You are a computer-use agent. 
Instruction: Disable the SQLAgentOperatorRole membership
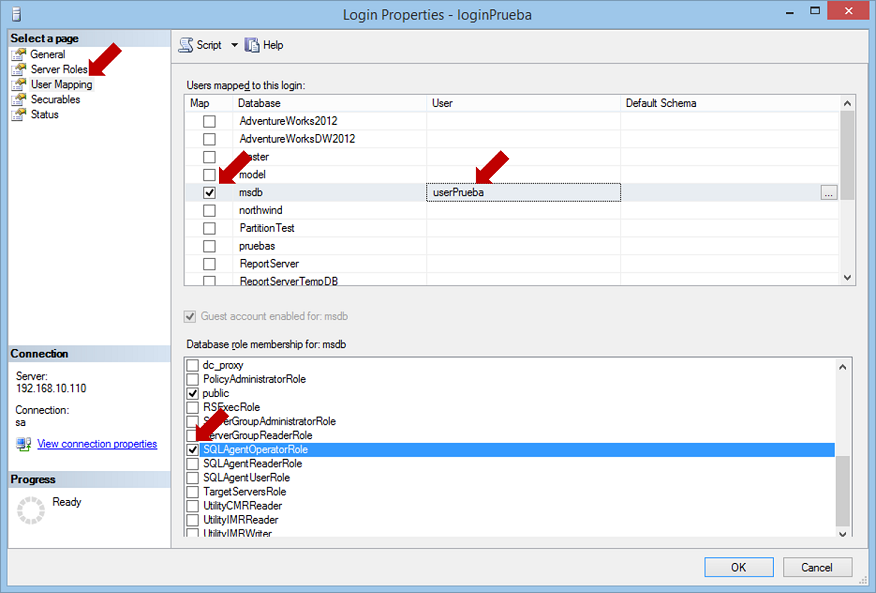pyautogui.click(x=190, y=449)
